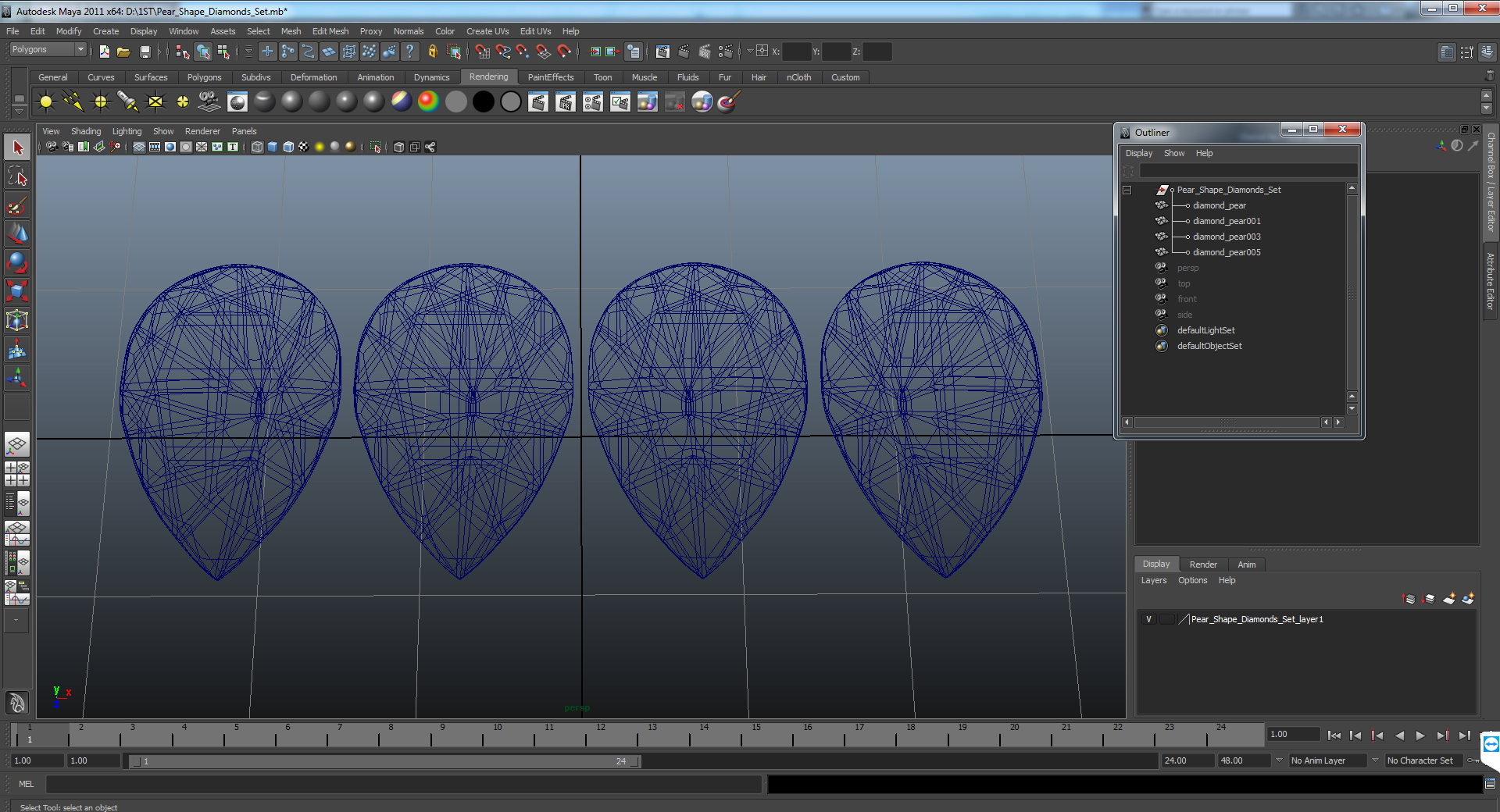Play animation forward

[x=1420, y=735]
